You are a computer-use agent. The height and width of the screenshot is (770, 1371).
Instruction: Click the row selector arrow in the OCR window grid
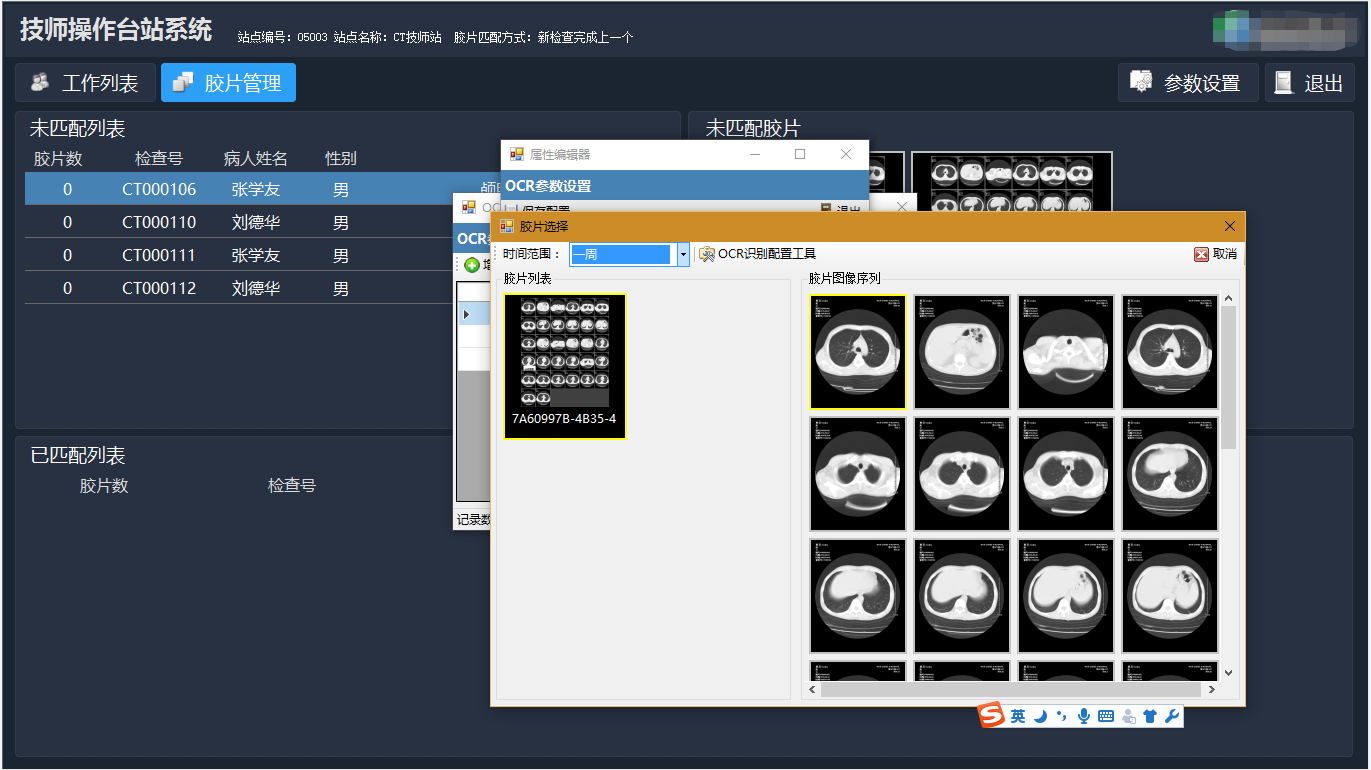466,315
